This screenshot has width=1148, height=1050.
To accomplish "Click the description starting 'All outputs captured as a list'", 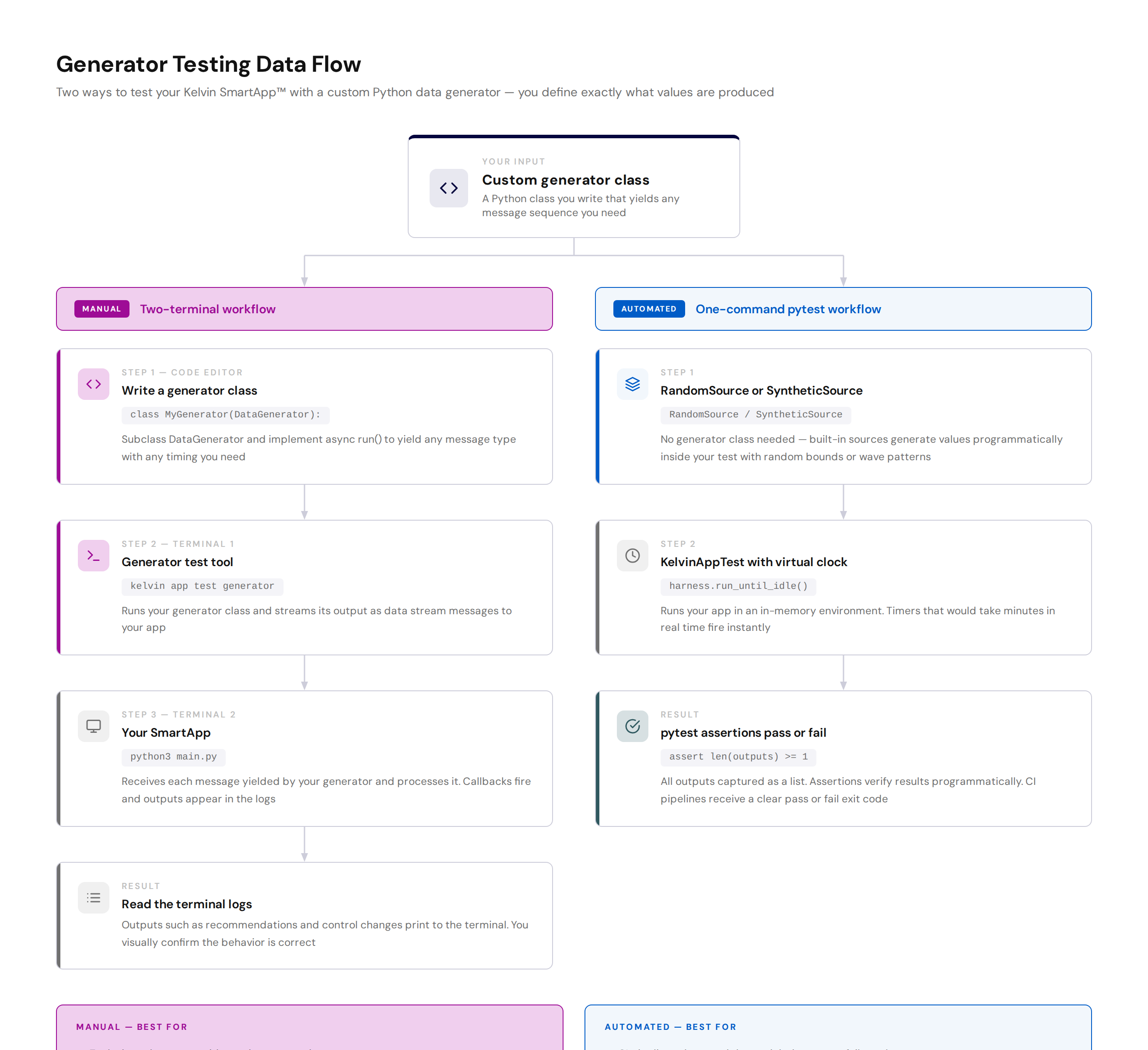I will click(848, 790).
